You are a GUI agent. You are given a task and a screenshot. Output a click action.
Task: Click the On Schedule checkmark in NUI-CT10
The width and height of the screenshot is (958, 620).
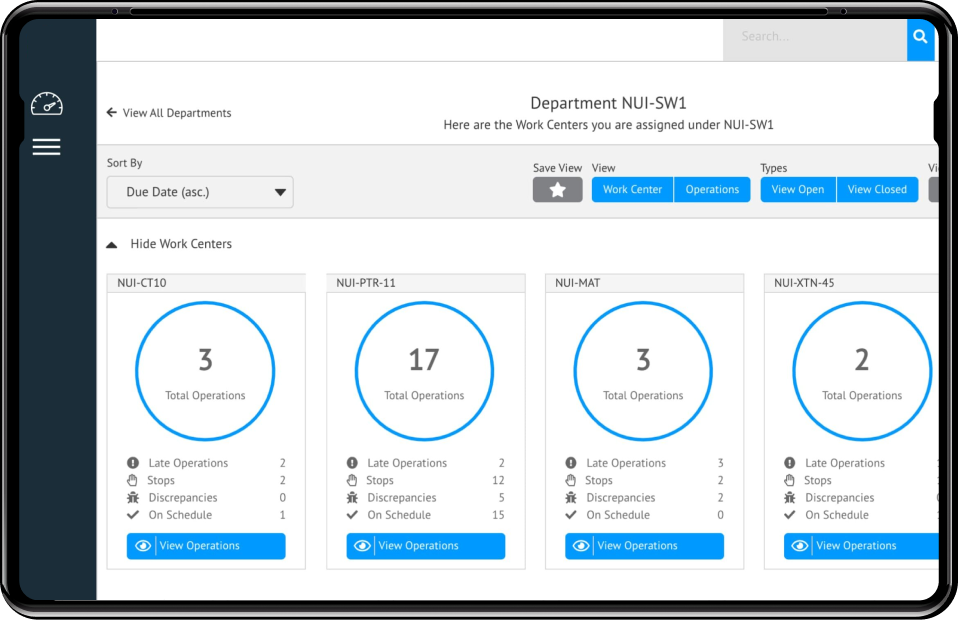pos(133,515)
